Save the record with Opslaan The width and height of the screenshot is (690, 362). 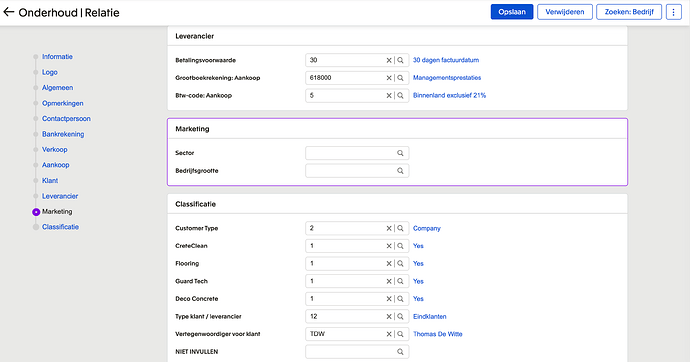pyautogui.click(x=512, y=12)
